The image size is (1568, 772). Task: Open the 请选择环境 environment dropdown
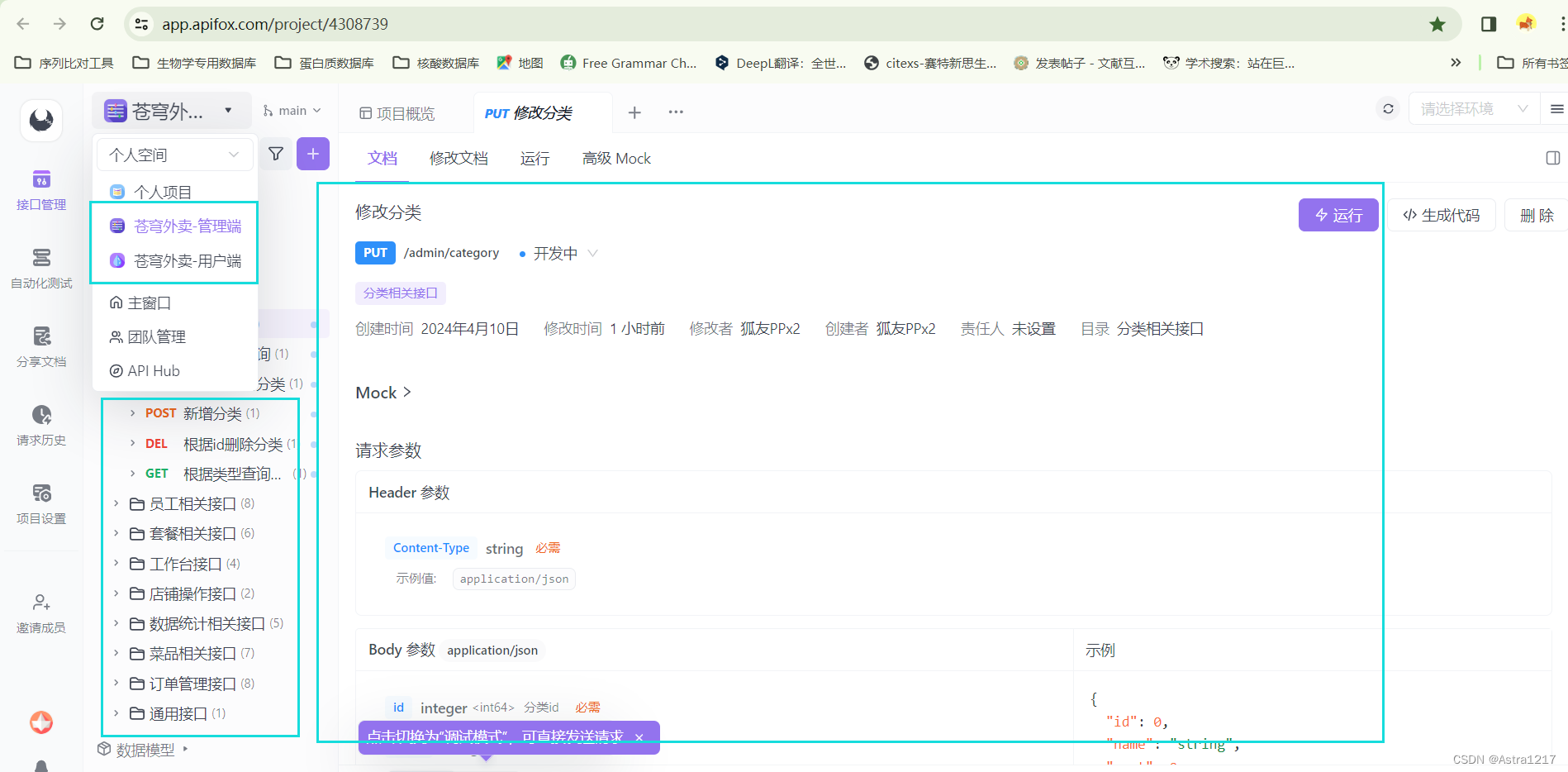pos(1473,109)
